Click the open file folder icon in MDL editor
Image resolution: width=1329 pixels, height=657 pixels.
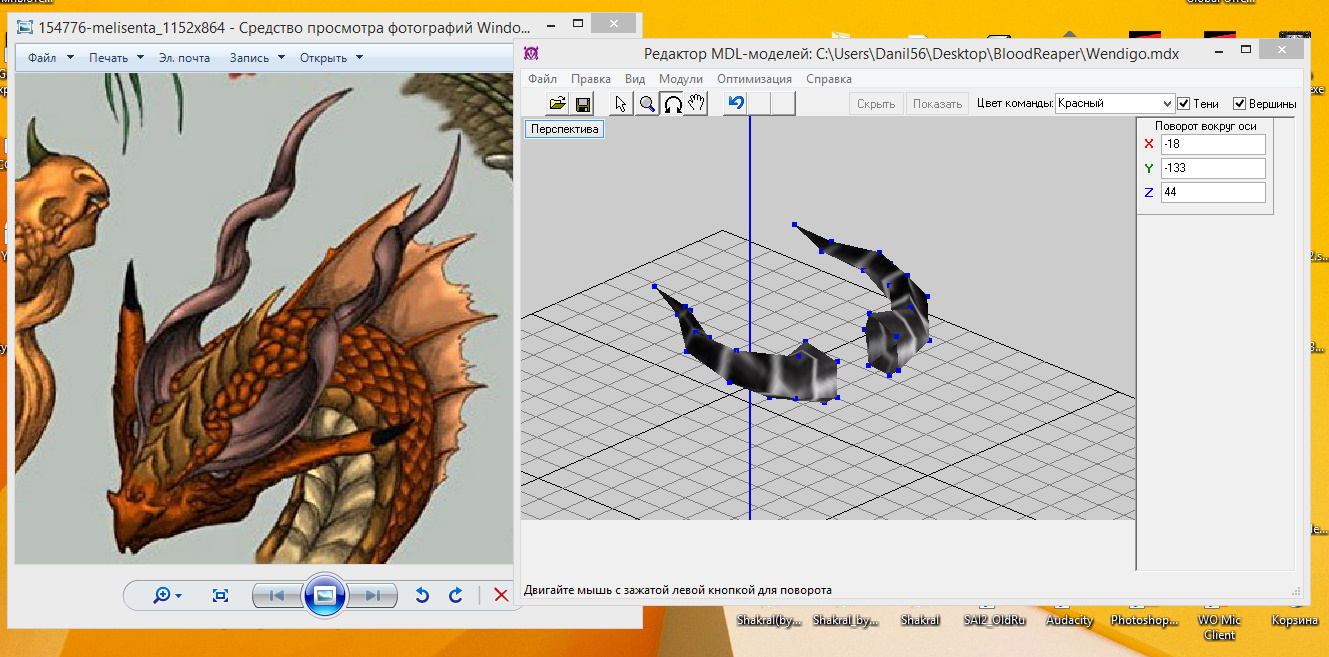tap(558, 103)
